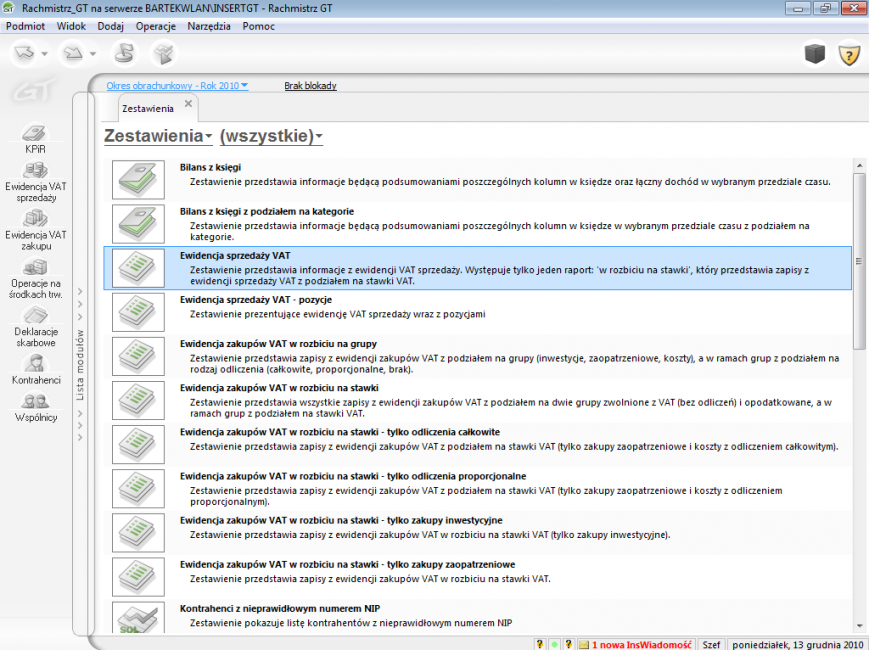Close the Zestawienia tab
869x650 pixels.
189,103
